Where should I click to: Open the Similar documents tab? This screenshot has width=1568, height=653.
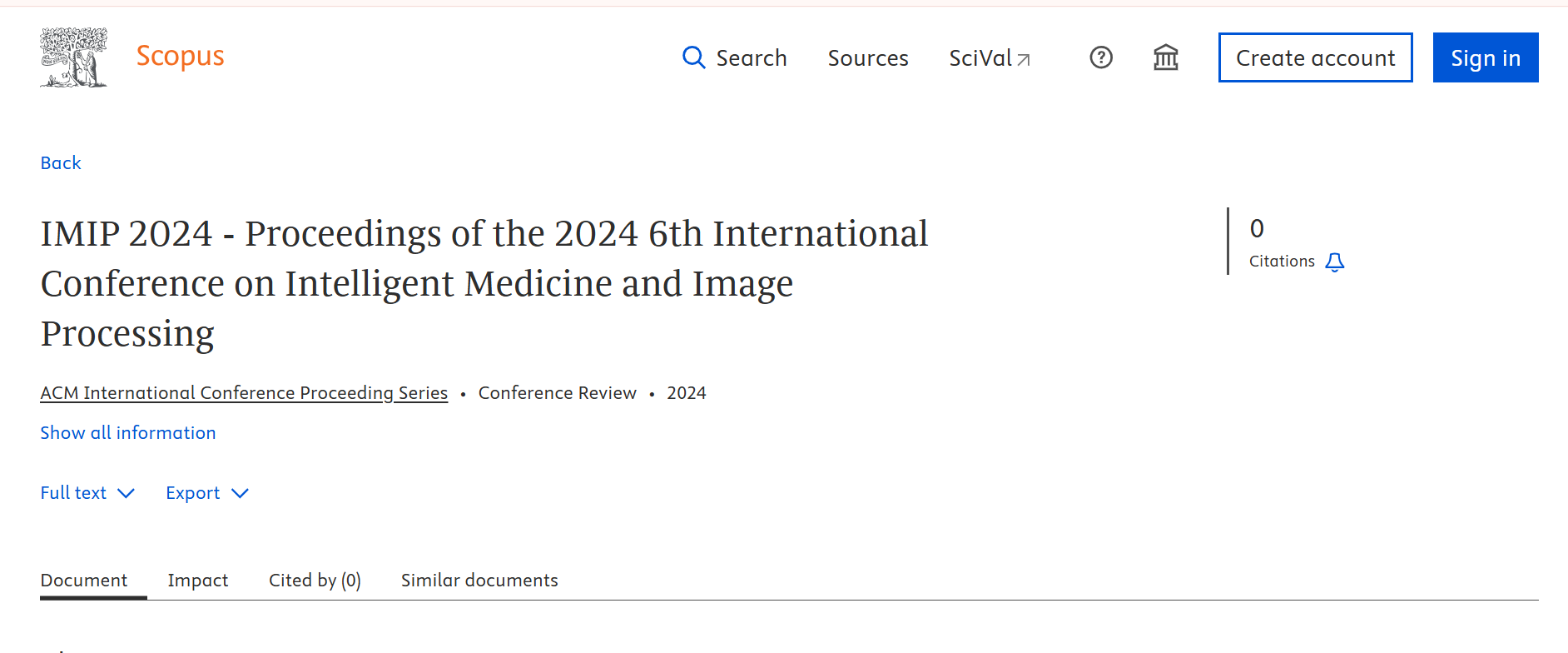point(479,581)
